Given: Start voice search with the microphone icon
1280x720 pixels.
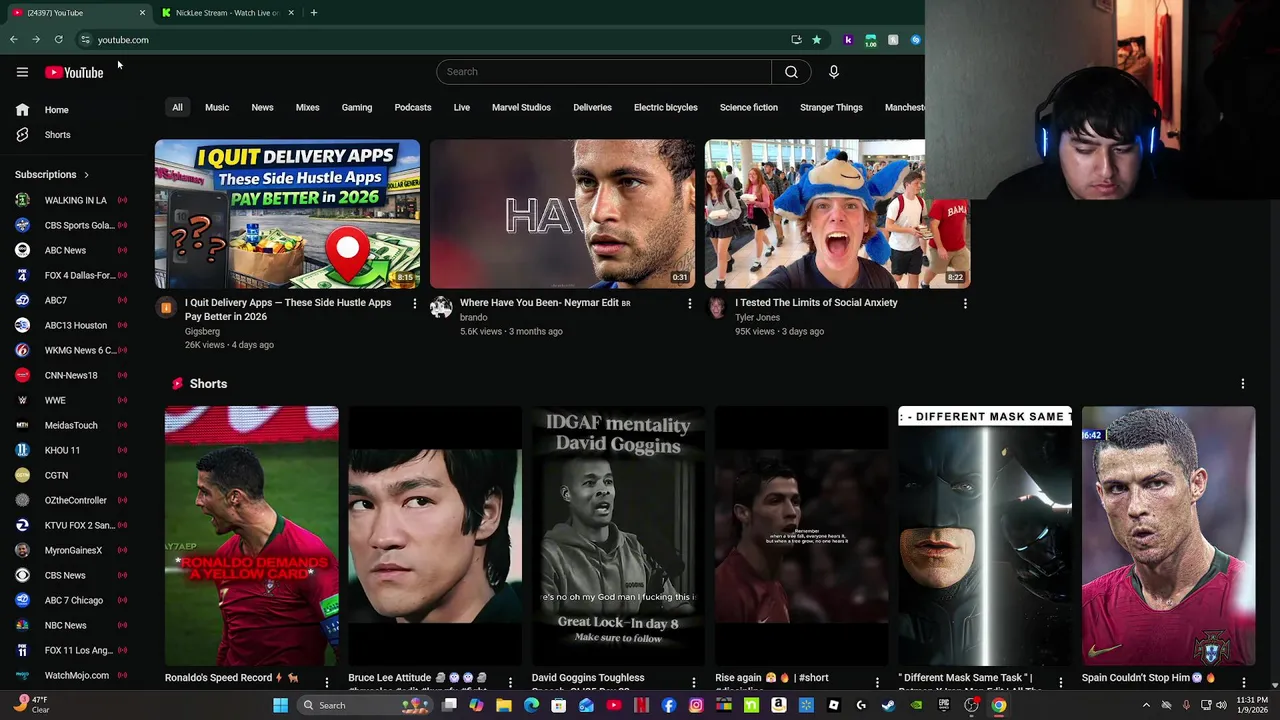Looking at the screenshot, I should tap(833, 72).
